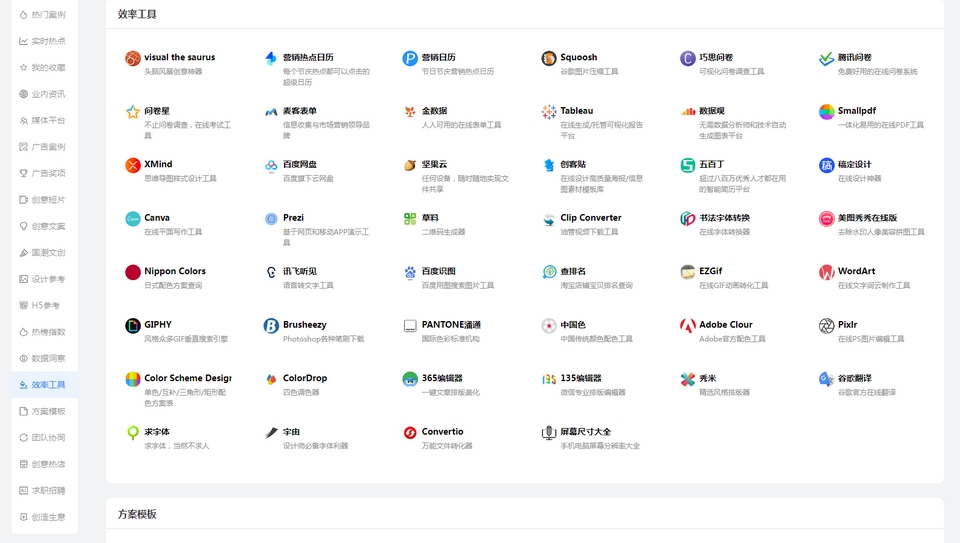
Task: Open 美图秀秀在线版 link
Action: point(868,217)
